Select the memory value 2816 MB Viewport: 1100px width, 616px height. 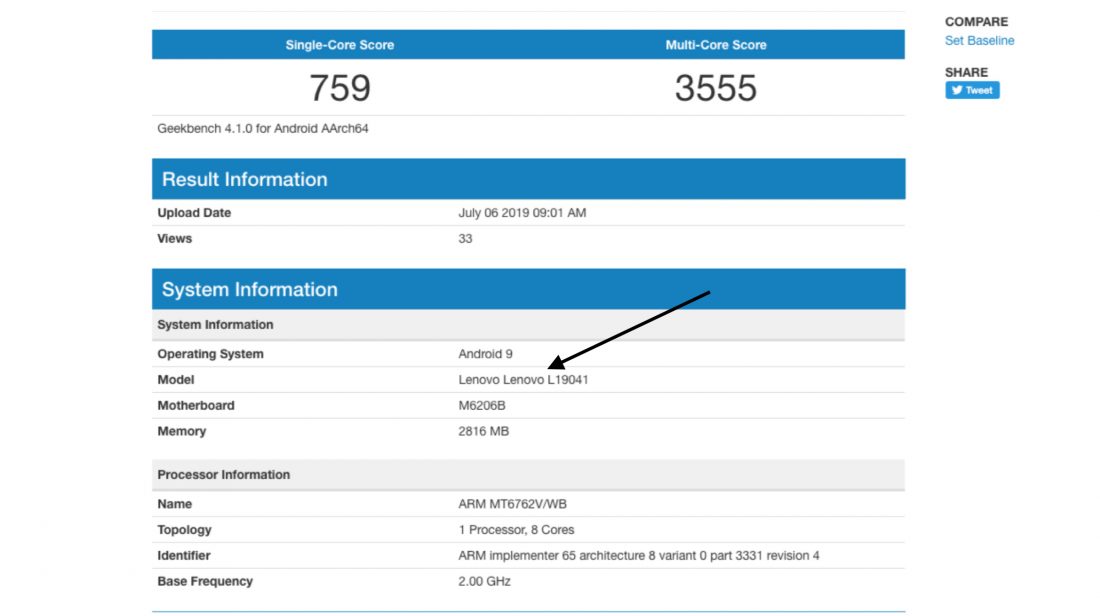pyautogui.click(x=484, y=432)
